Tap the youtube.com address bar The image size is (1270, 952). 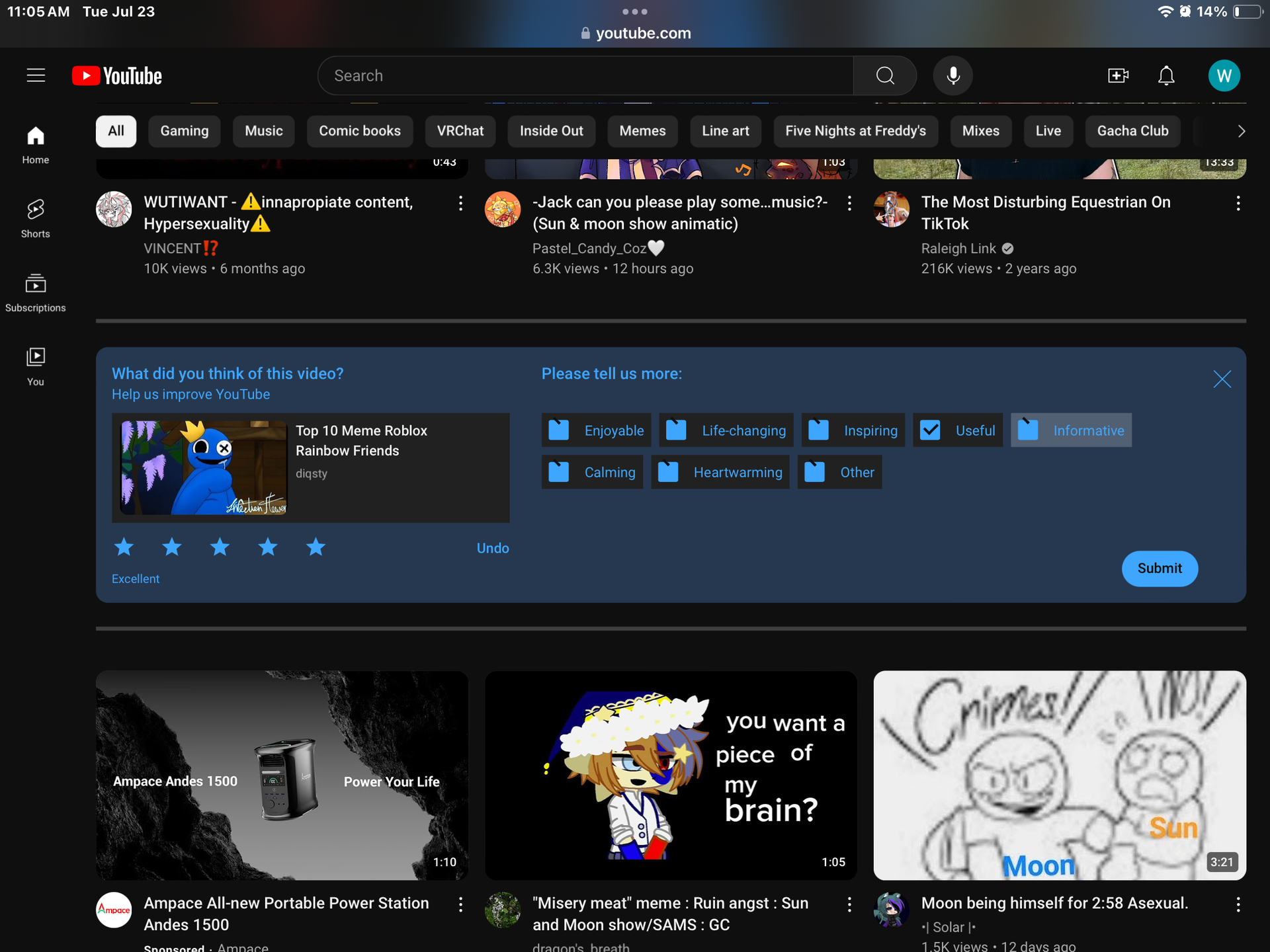click(635, 33)
